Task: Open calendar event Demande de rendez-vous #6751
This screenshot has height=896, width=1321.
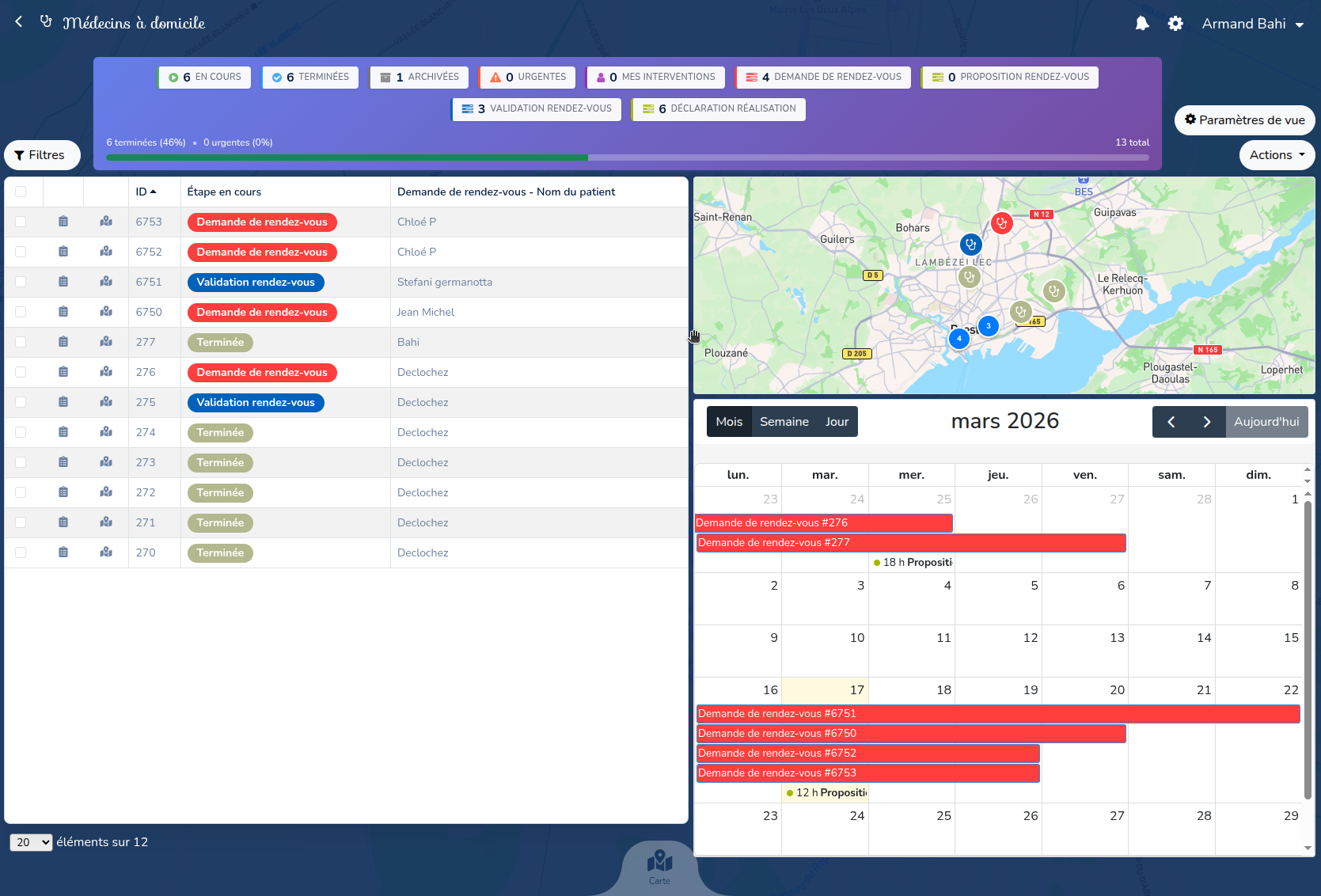Action: click(998, 714)
